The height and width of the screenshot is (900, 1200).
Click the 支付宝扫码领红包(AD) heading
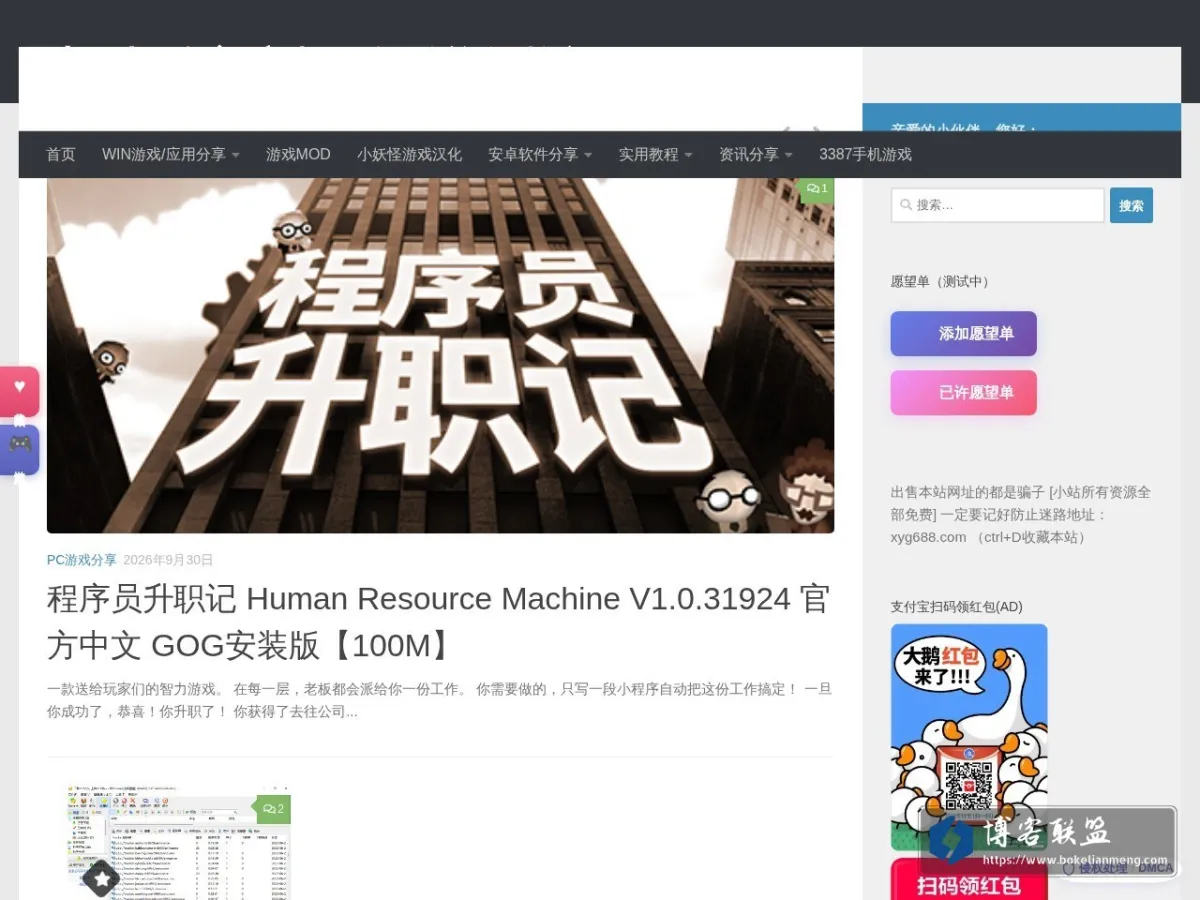[957, 606]
